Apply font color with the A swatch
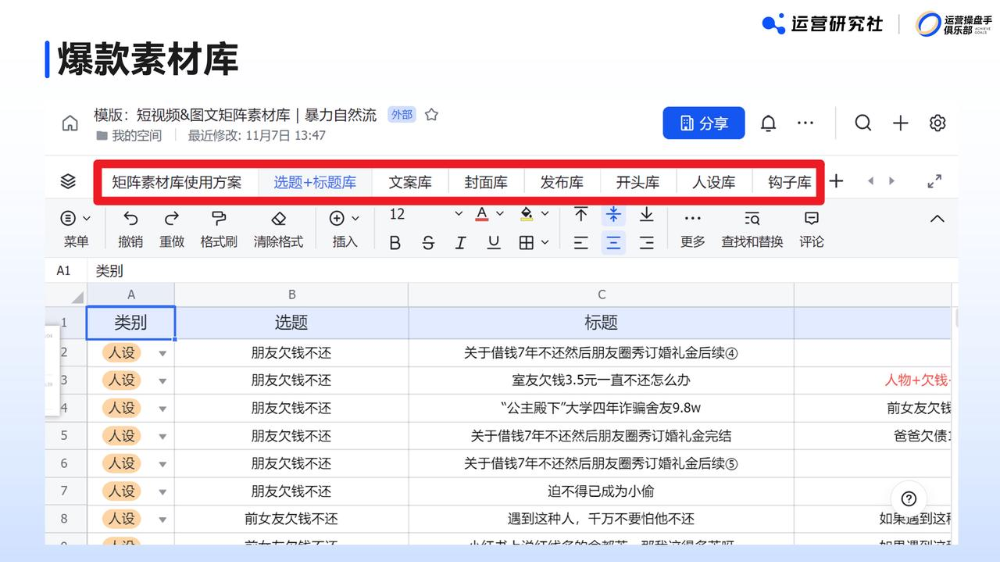1000x562 pixels. 482,214
